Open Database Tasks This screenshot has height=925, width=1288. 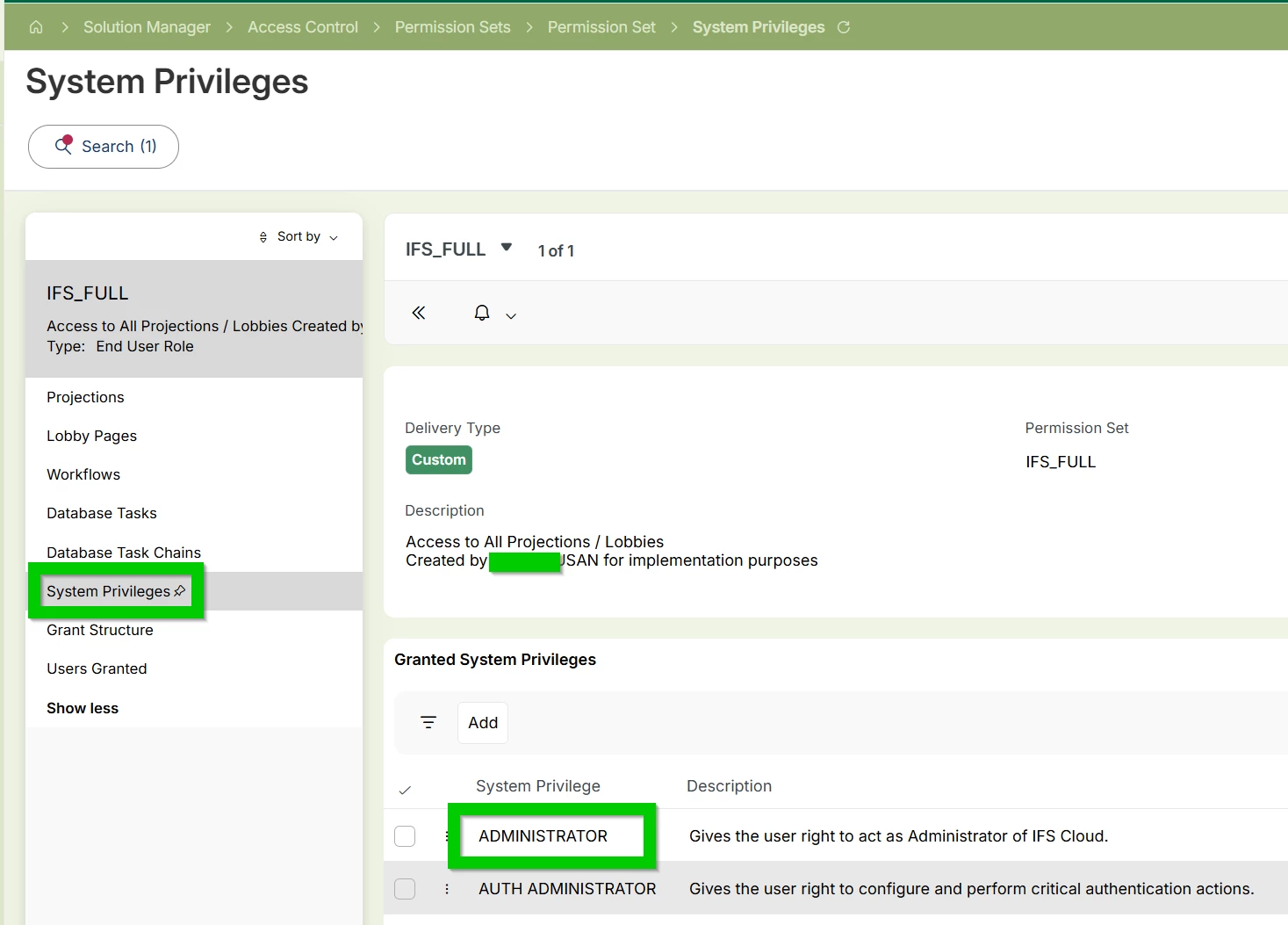pos(102,513)
